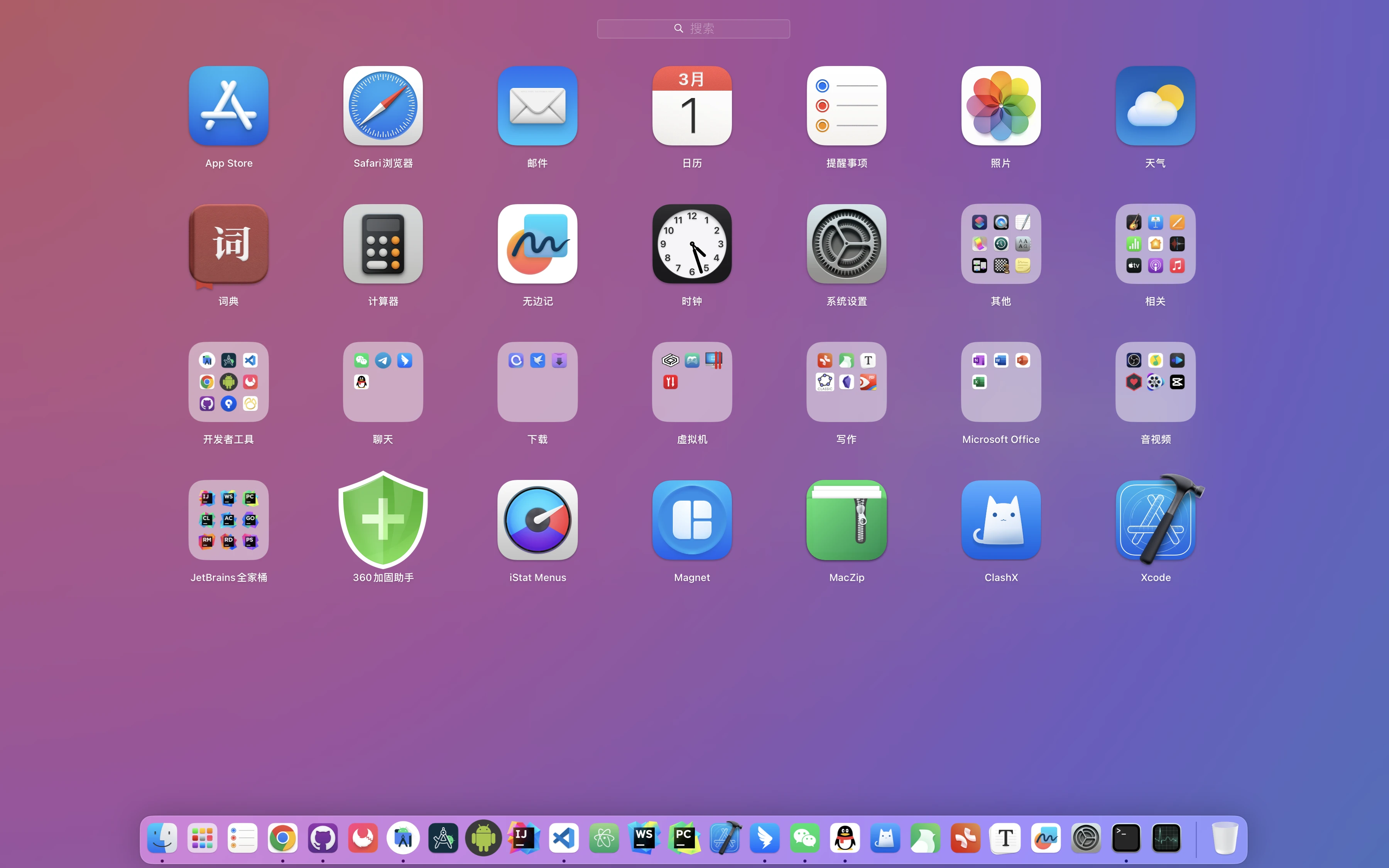Click the Launchpad icon in the Dock
1389x868 pixels.
point(202,838)
